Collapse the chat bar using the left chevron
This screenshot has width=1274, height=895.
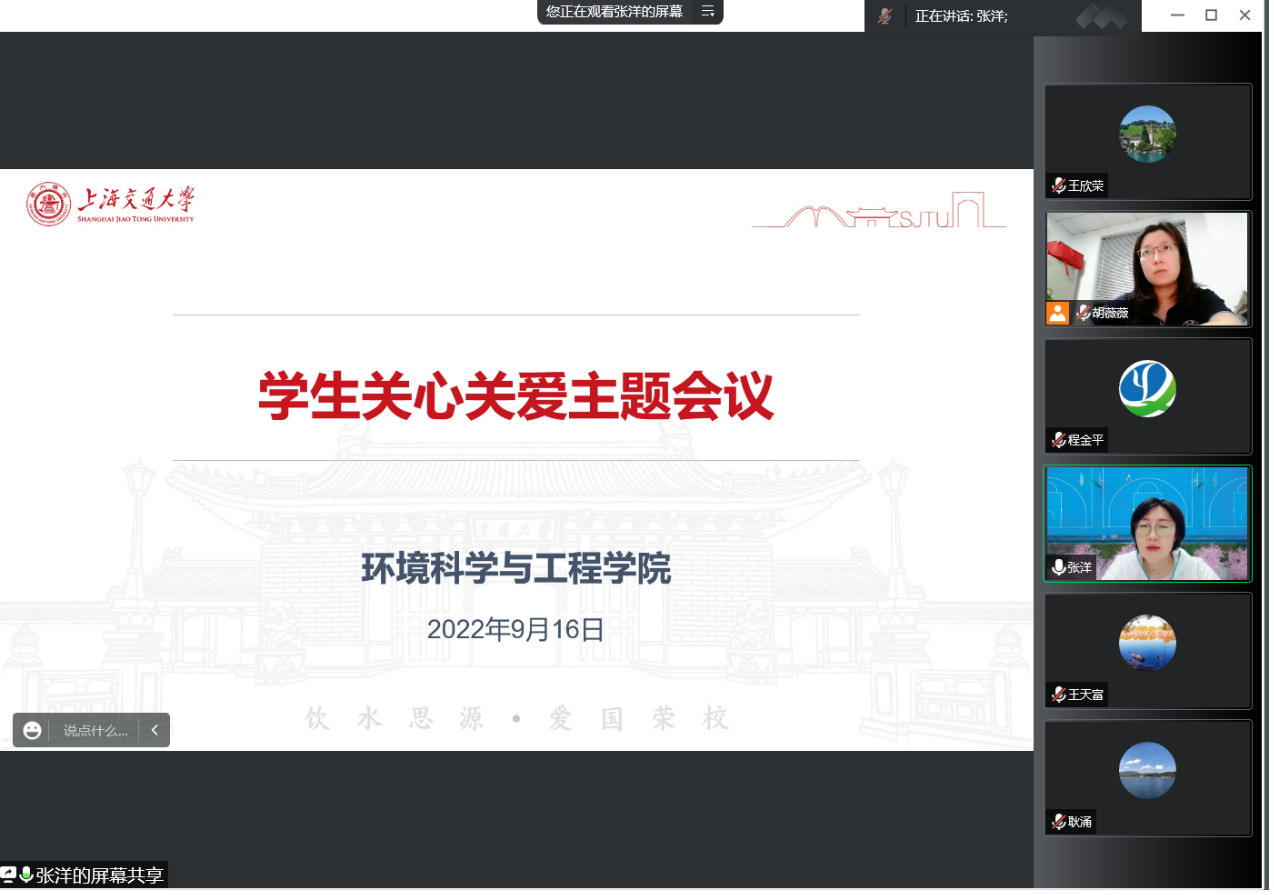point(154,730)
